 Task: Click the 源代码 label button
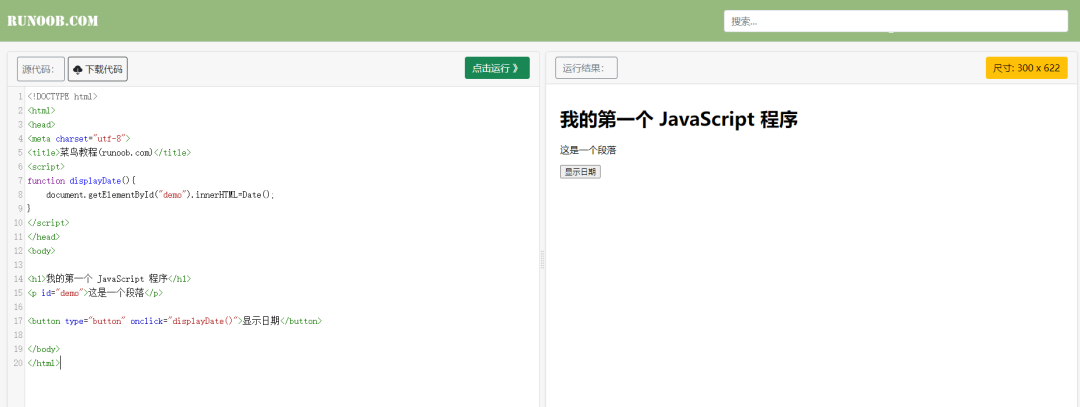pos(41,69)
